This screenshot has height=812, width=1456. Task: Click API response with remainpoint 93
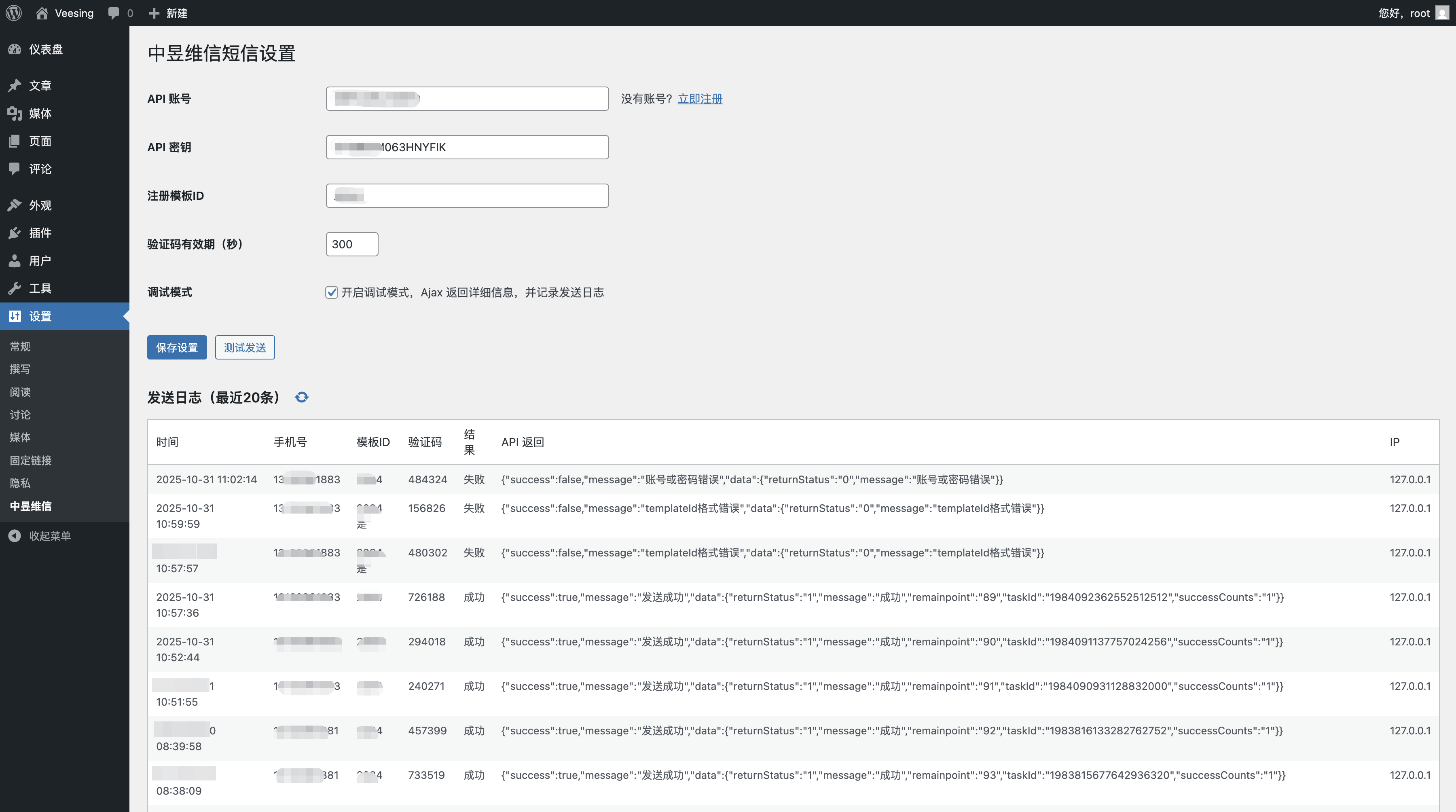pos(893,775)
